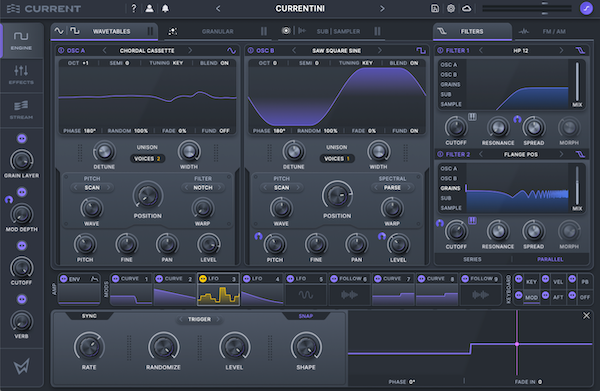Close the LFO editor with the X
Viewport: 600px width, 391px height.
coord(586,316)
